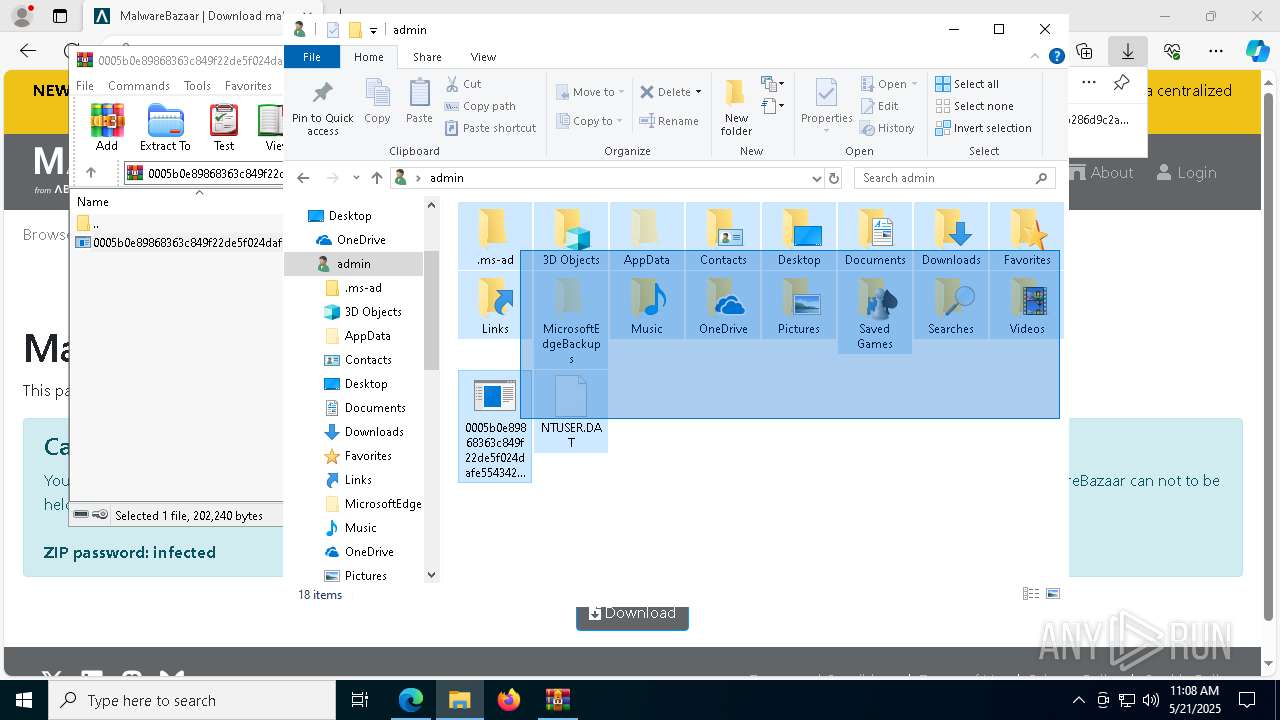This screenshot has height=720, width=1280.
Task: Select 3D Objects folder icon
Action: point(571,236)
